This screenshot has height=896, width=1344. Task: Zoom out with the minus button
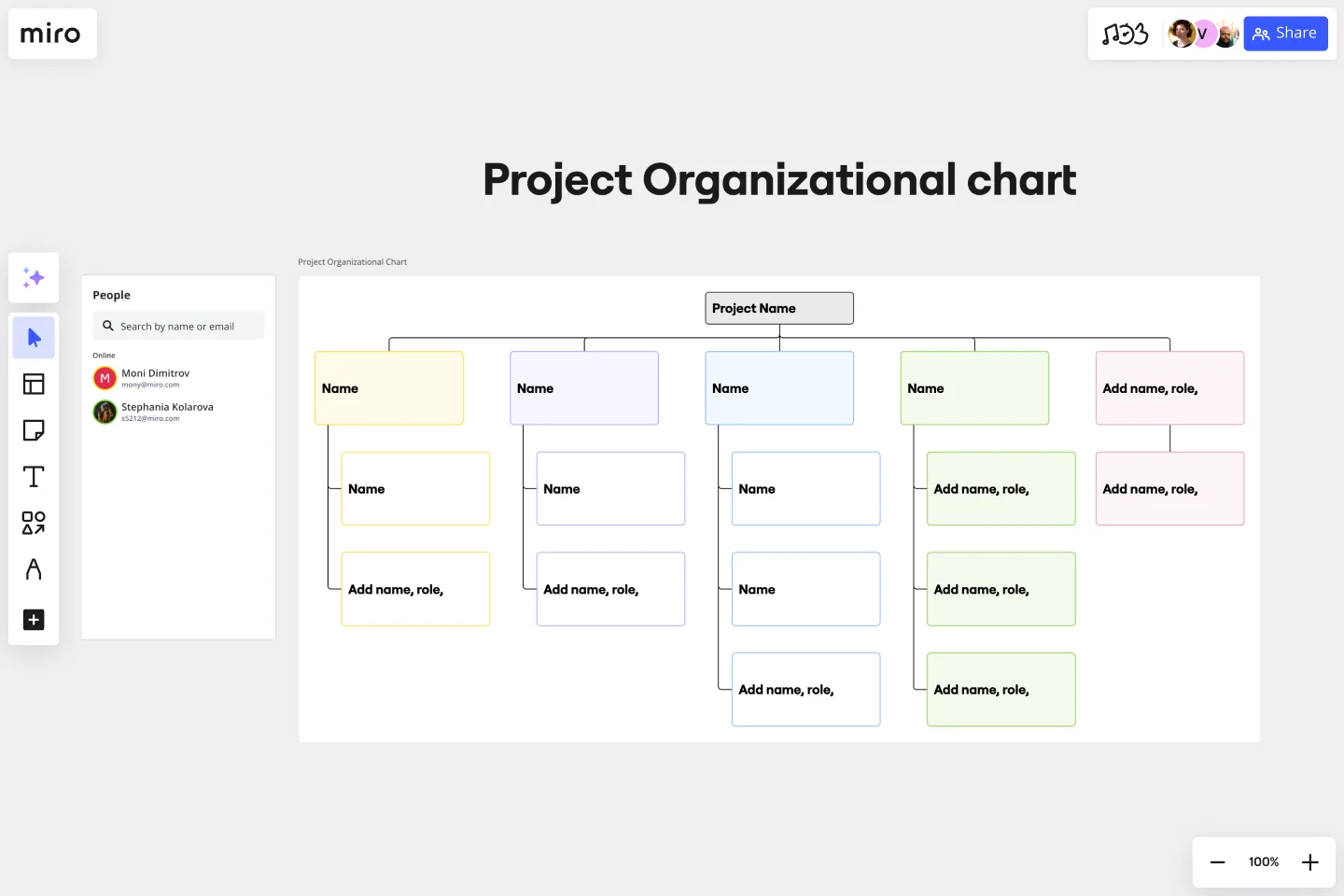1217,862
